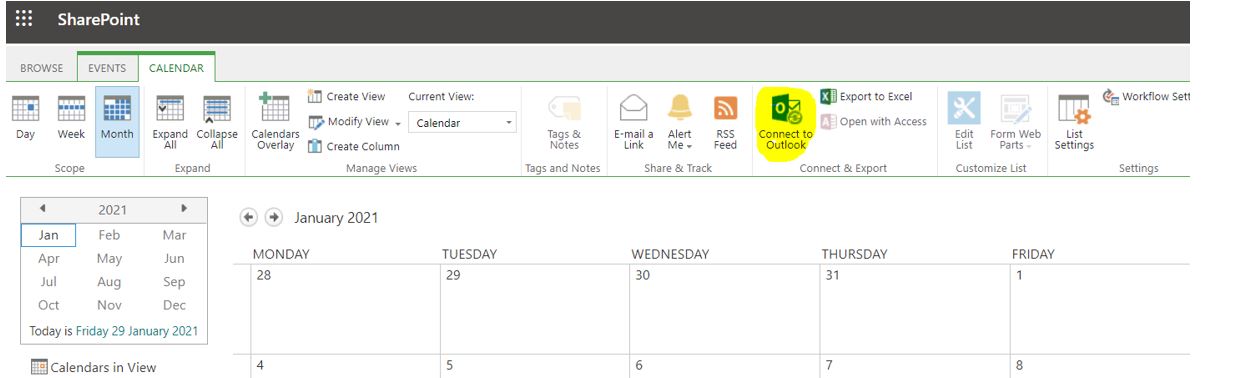Select Aug in the month picker
Viewport: 1257px width, 378px height.
click(109, 282)
